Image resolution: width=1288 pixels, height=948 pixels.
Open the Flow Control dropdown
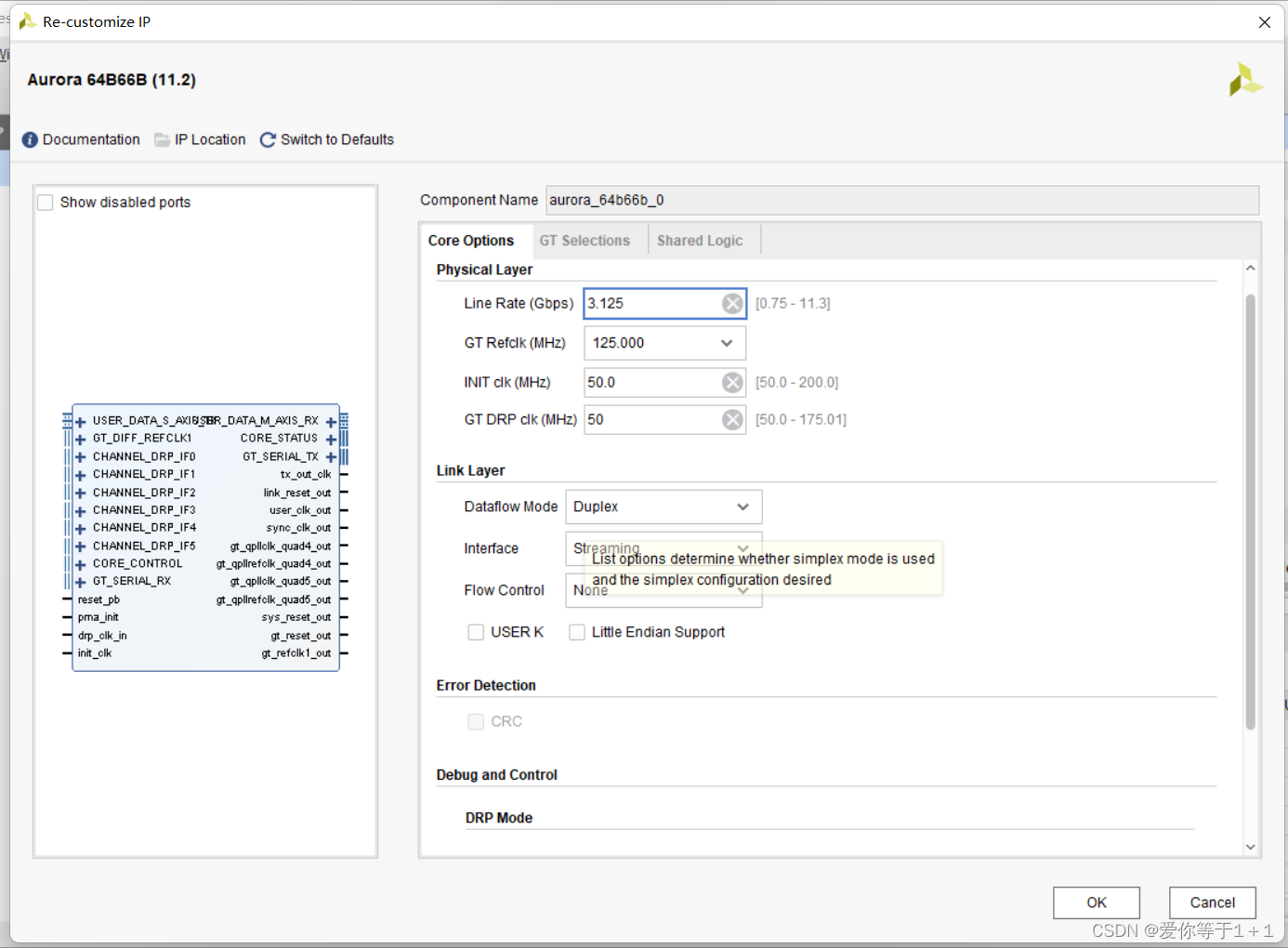[664, 590]
